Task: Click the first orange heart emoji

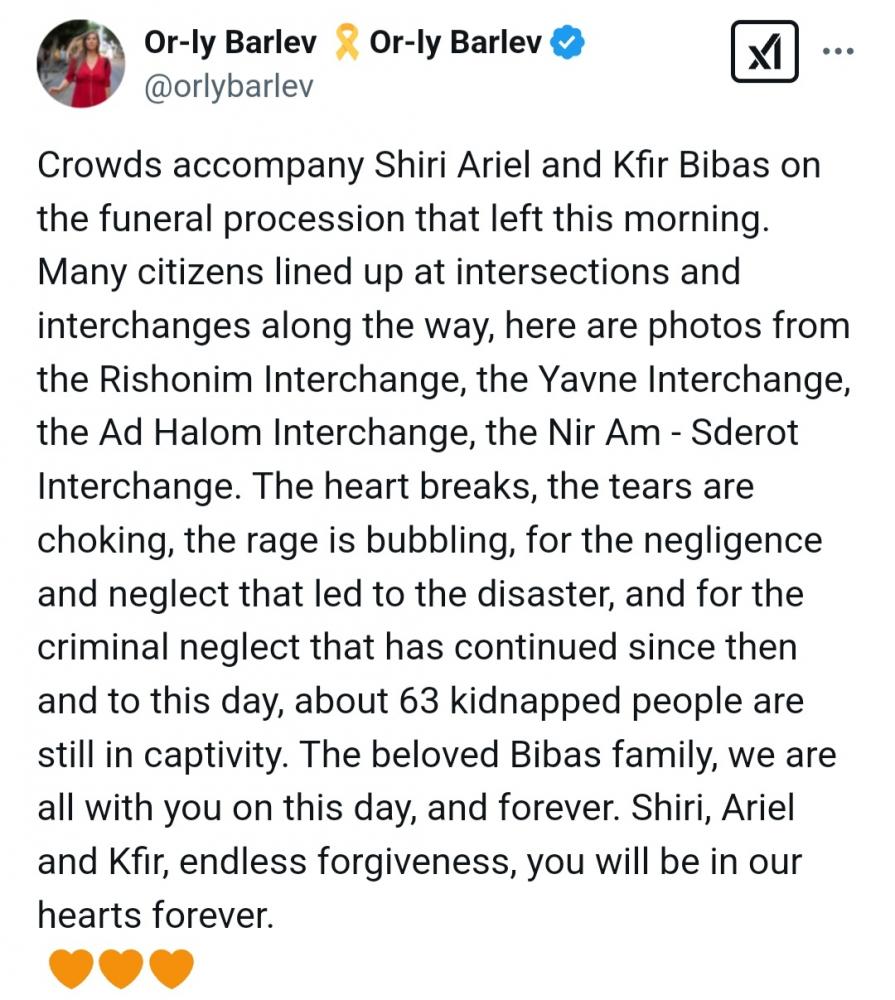Action: [x=71, y=967]
